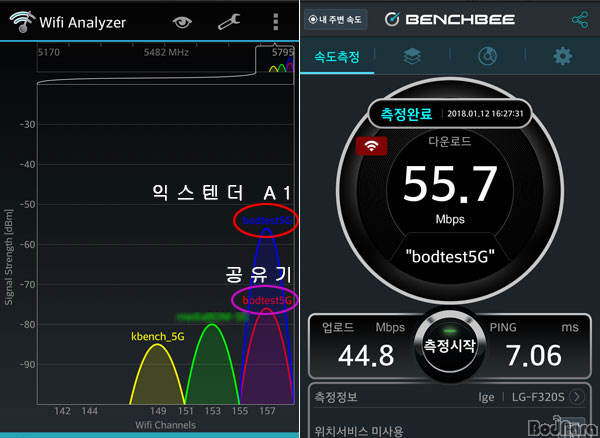Tap the red Wi-Fi indicator icon

[371, 146]
